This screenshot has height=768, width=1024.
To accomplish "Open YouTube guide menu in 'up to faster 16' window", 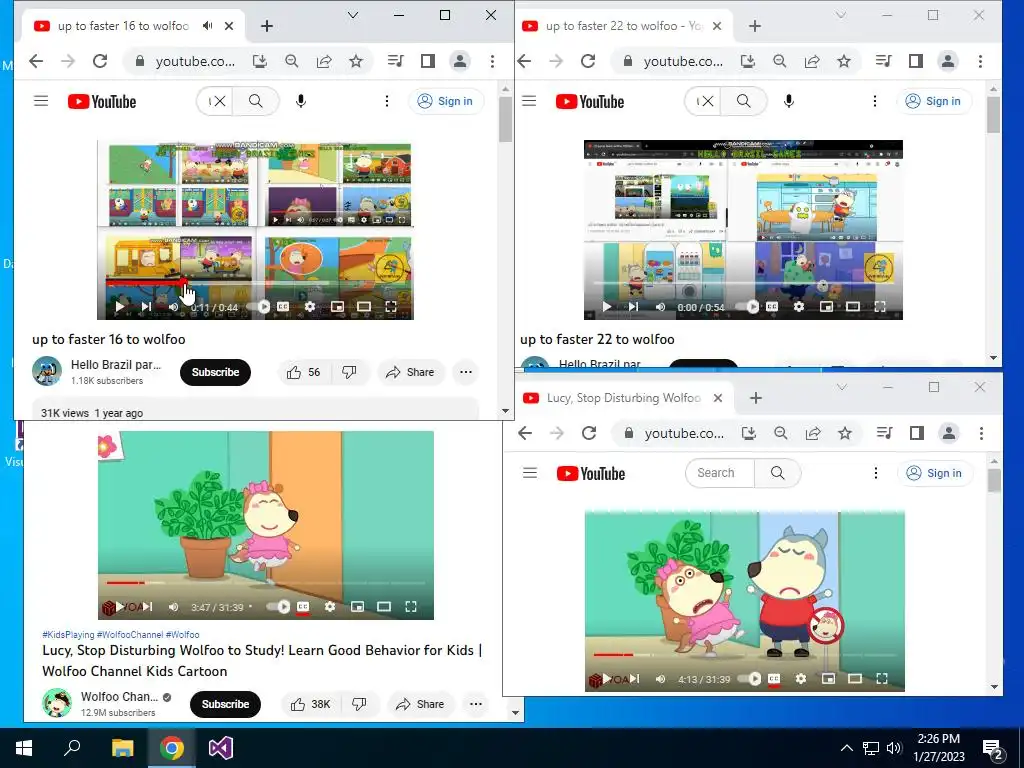I will 41,101.
